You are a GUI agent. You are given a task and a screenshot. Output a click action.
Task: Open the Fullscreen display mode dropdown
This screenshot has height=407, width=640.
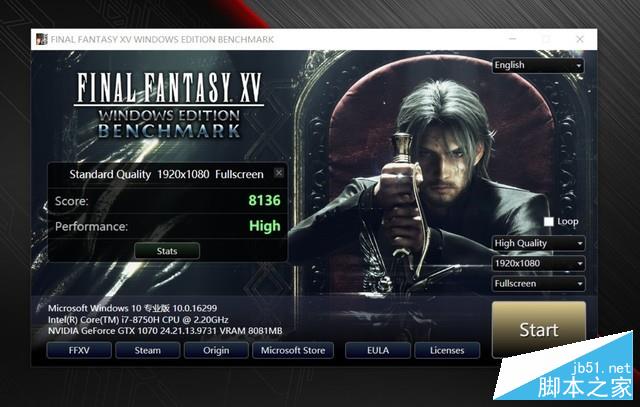tap(539, 284)
